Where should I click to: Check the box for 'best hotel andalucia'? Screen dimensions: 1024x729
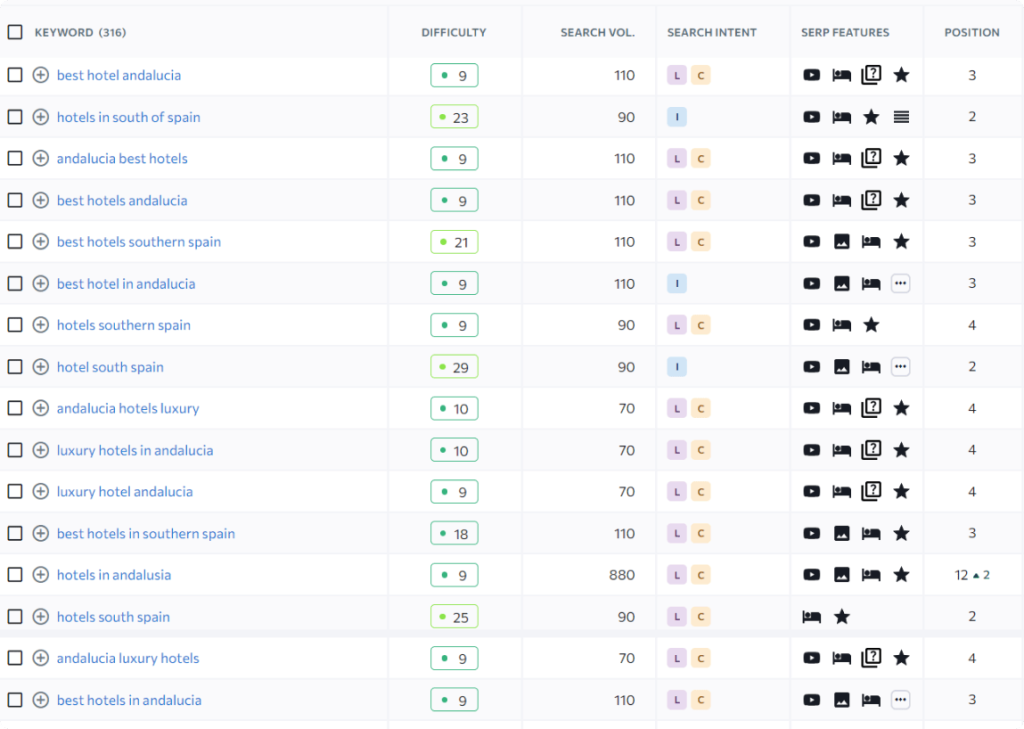click(x=15, y=75)
